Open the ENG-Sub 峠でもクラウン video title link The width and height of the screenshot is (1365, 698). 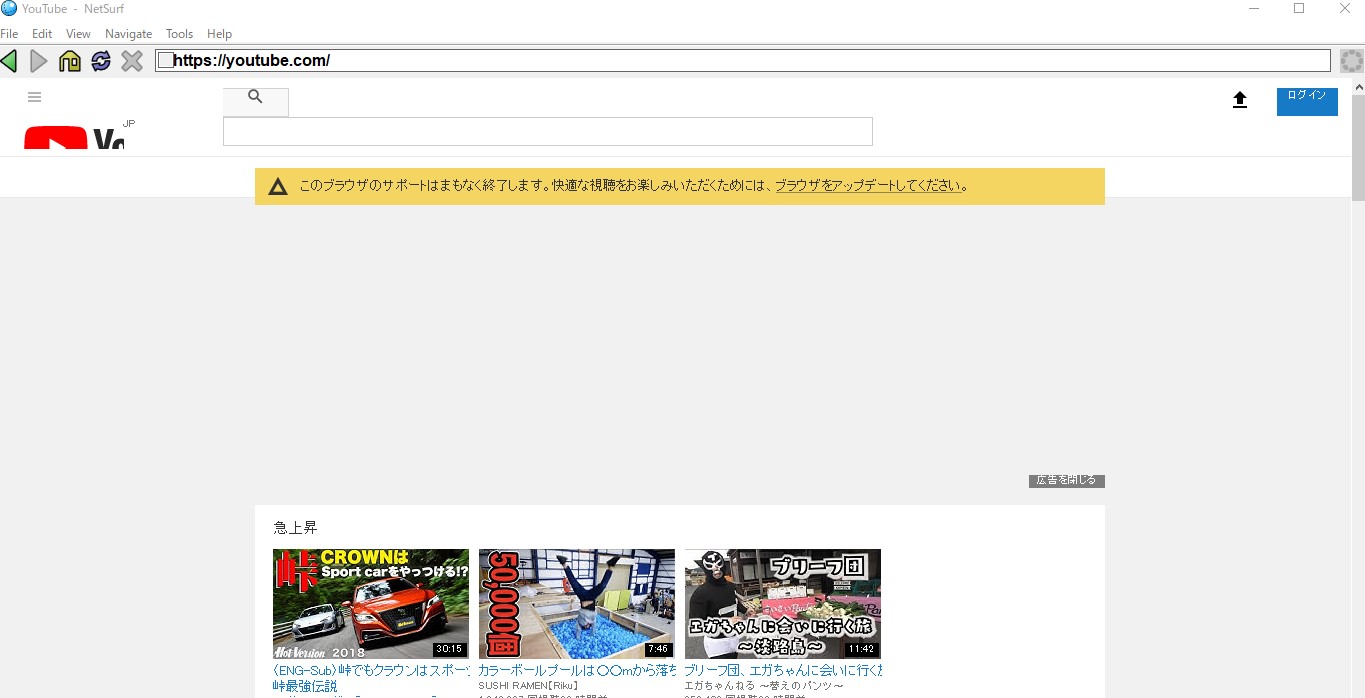(x=371, y=670)
